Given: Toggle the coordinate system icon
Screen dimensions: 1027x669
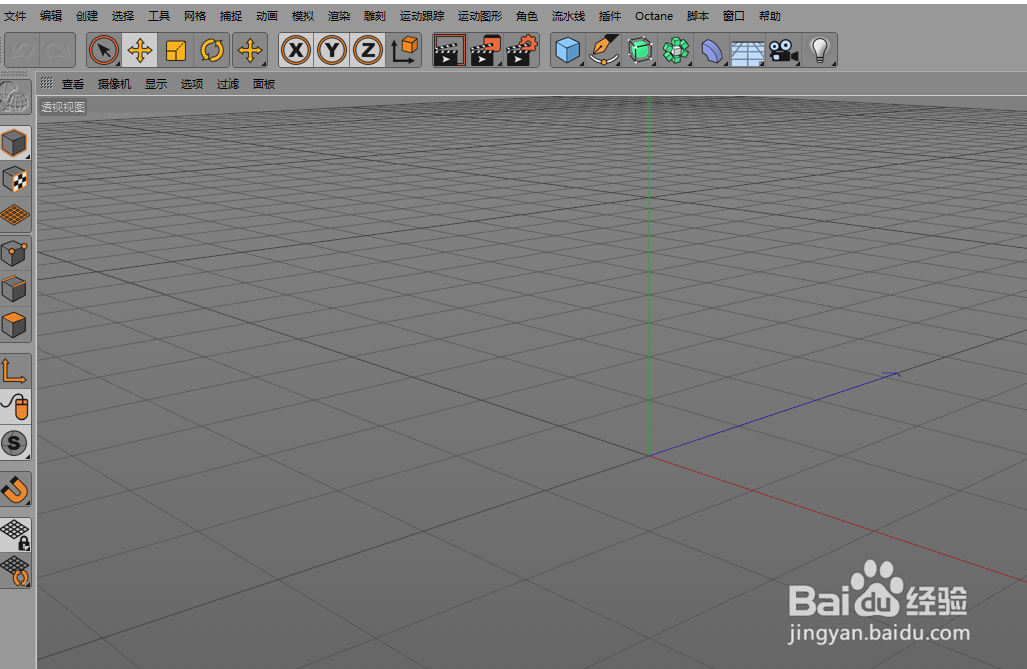Looking at the screenshot, I should (x=404, y=50).
